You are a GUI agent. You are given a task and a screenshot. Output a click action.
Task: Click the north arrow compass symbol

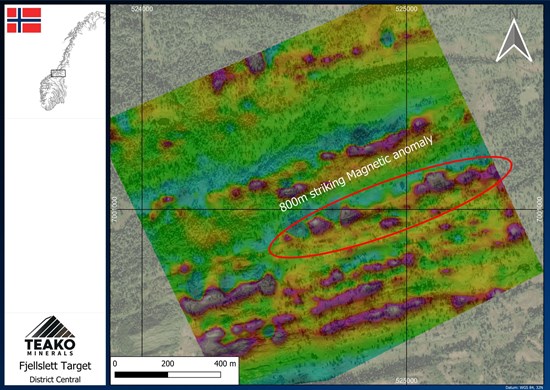pos(514,40)
